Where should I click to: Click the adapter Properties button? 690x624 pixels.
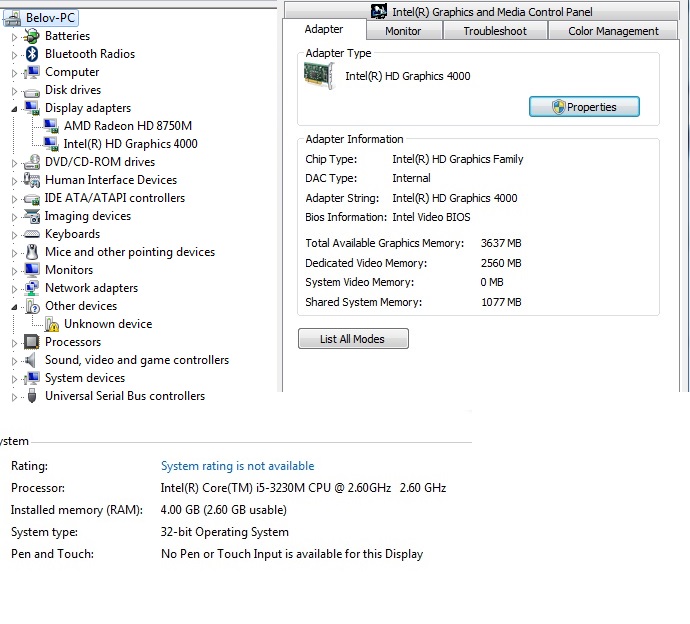point(584,107)
